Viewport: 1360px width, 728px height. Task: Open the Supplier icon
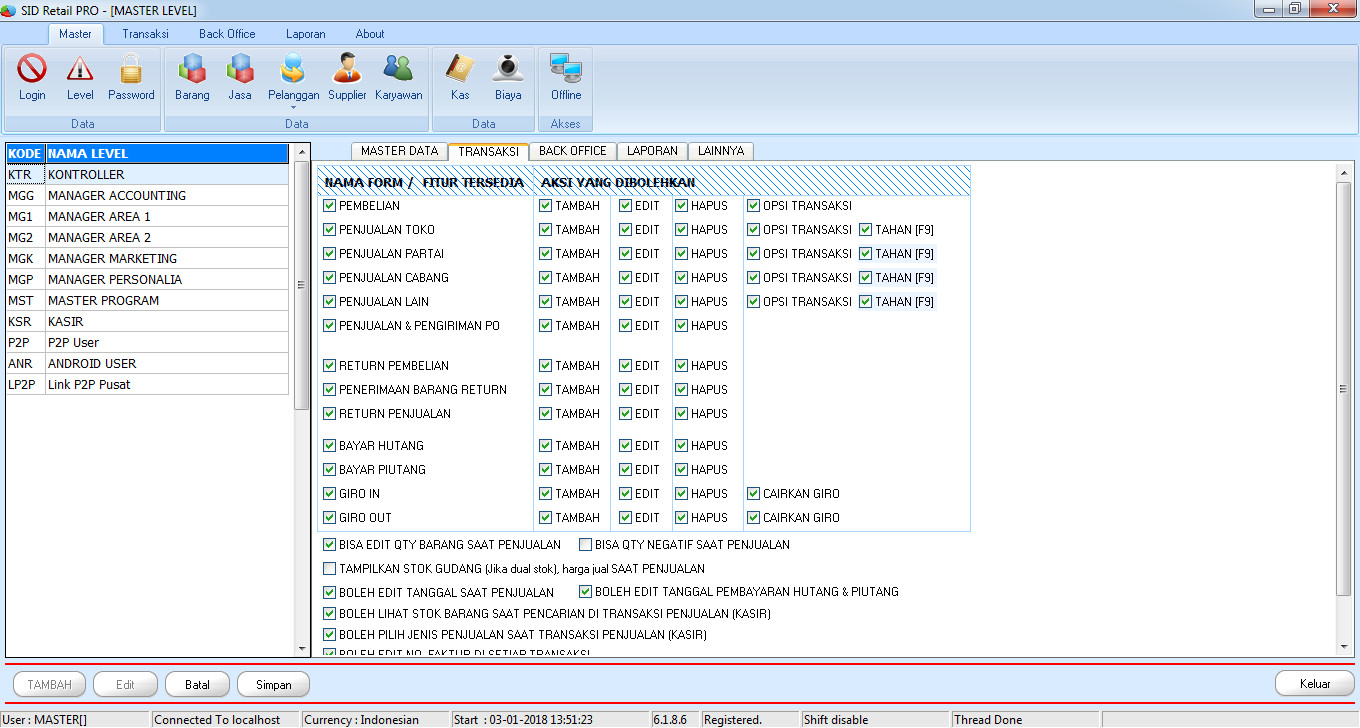tap(347, 78)
